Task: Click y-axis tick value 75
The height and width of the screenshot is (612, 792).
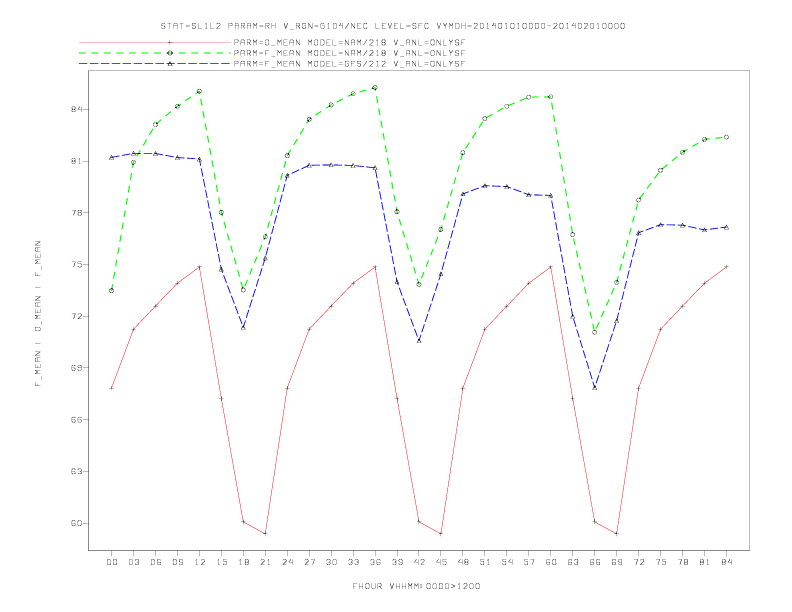Action: 76,265
